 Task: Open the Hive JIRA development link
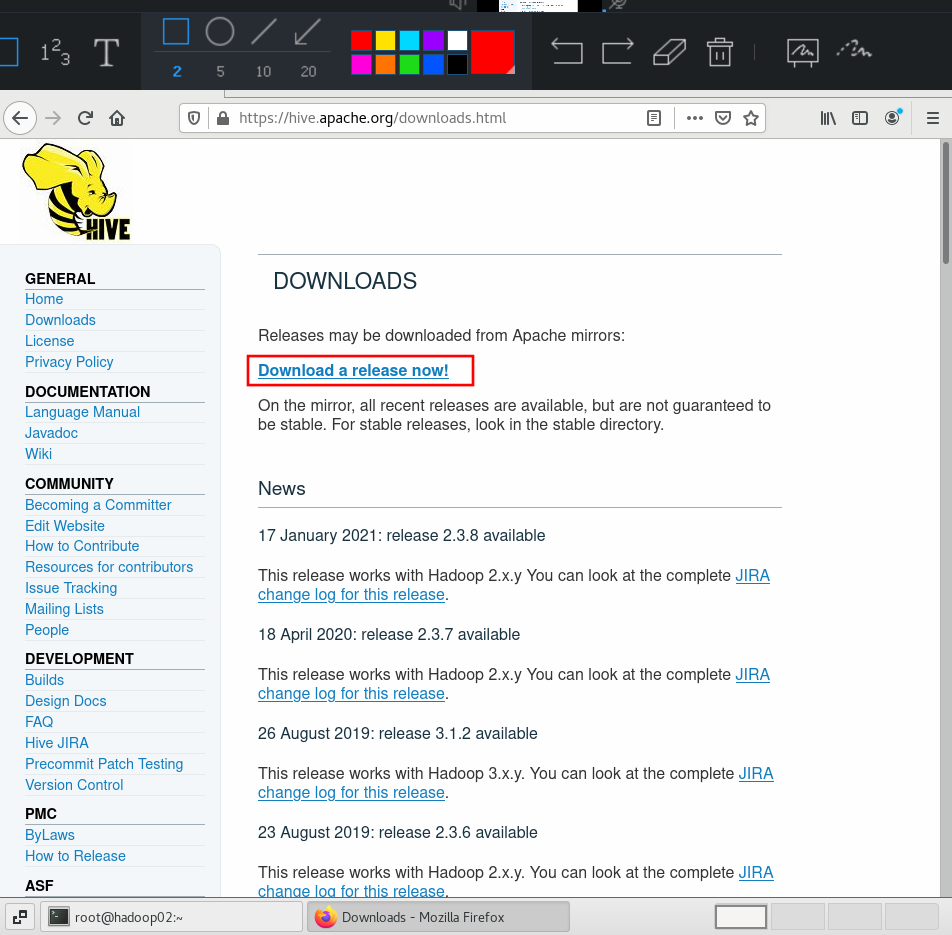point(57,743)
